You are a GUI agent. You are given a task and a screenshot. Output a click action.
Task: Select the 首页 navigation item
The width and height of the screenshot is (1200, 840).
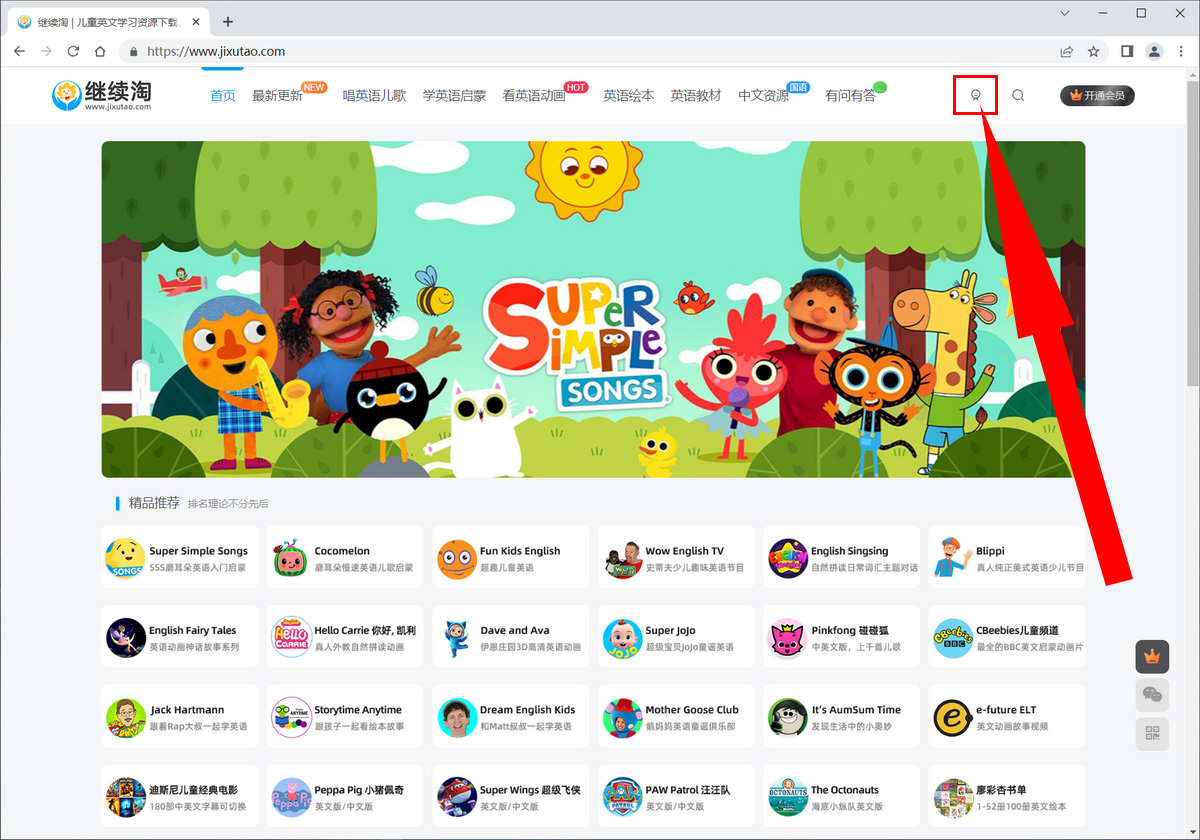[223, 96]
